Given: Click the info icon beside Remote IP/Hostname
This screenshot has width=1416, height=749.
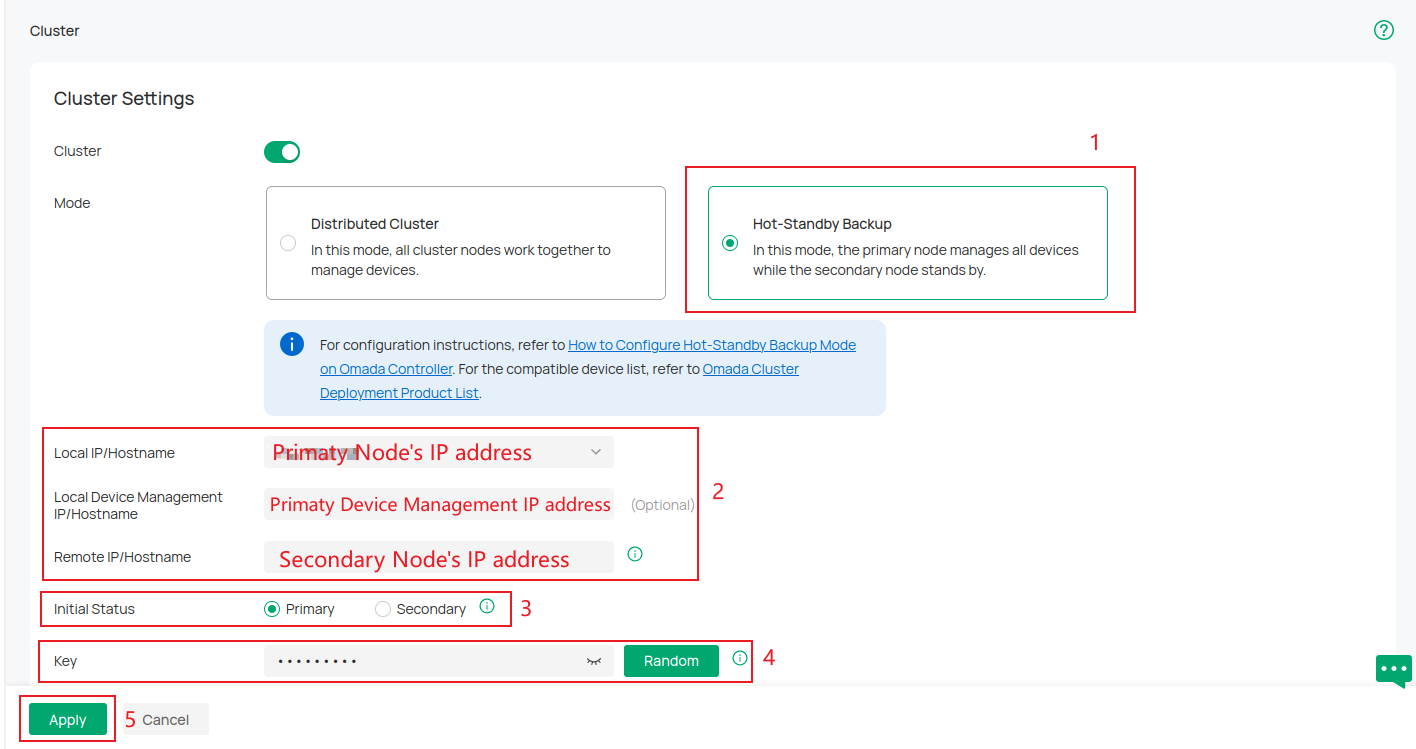Looking at the screenshot, I should (x=635, y=553).
